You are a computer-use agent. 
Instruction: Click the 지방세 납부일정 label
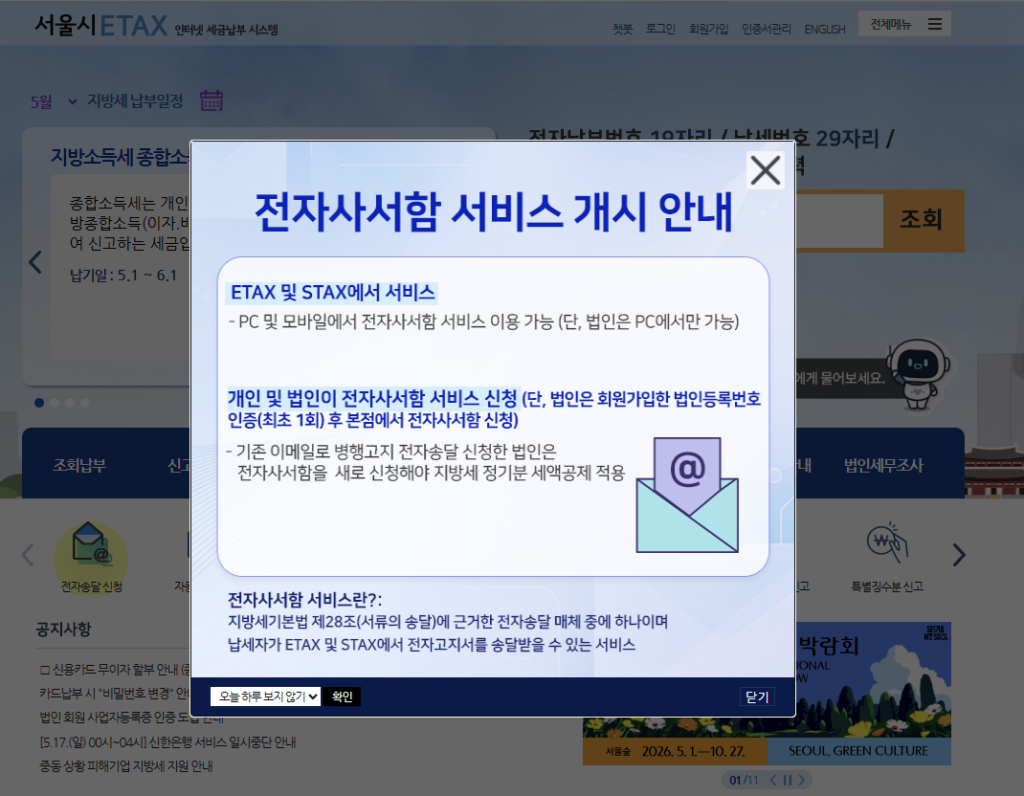[135, 101]
